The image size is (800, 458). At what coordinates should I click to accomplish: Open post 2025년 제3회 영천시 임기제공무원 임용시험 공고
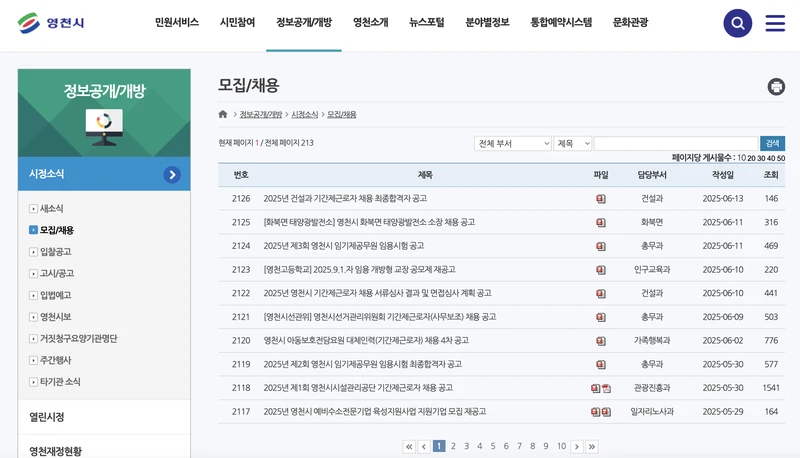(344, 246)
